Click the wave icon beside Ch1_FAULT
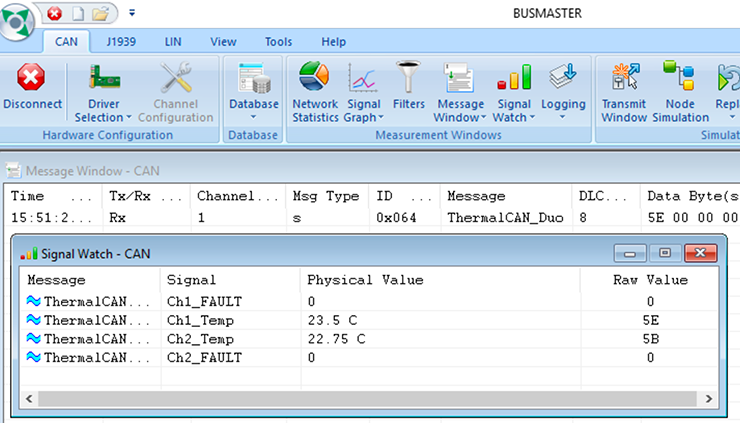740x423 pixels. pos(34,301)
